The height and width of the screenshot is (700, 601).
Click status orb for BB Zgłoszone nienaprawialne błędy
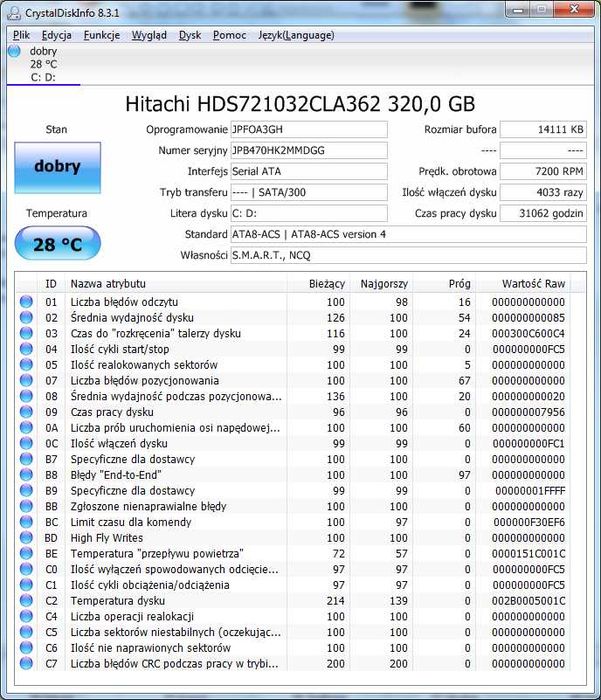coord(26,506)
